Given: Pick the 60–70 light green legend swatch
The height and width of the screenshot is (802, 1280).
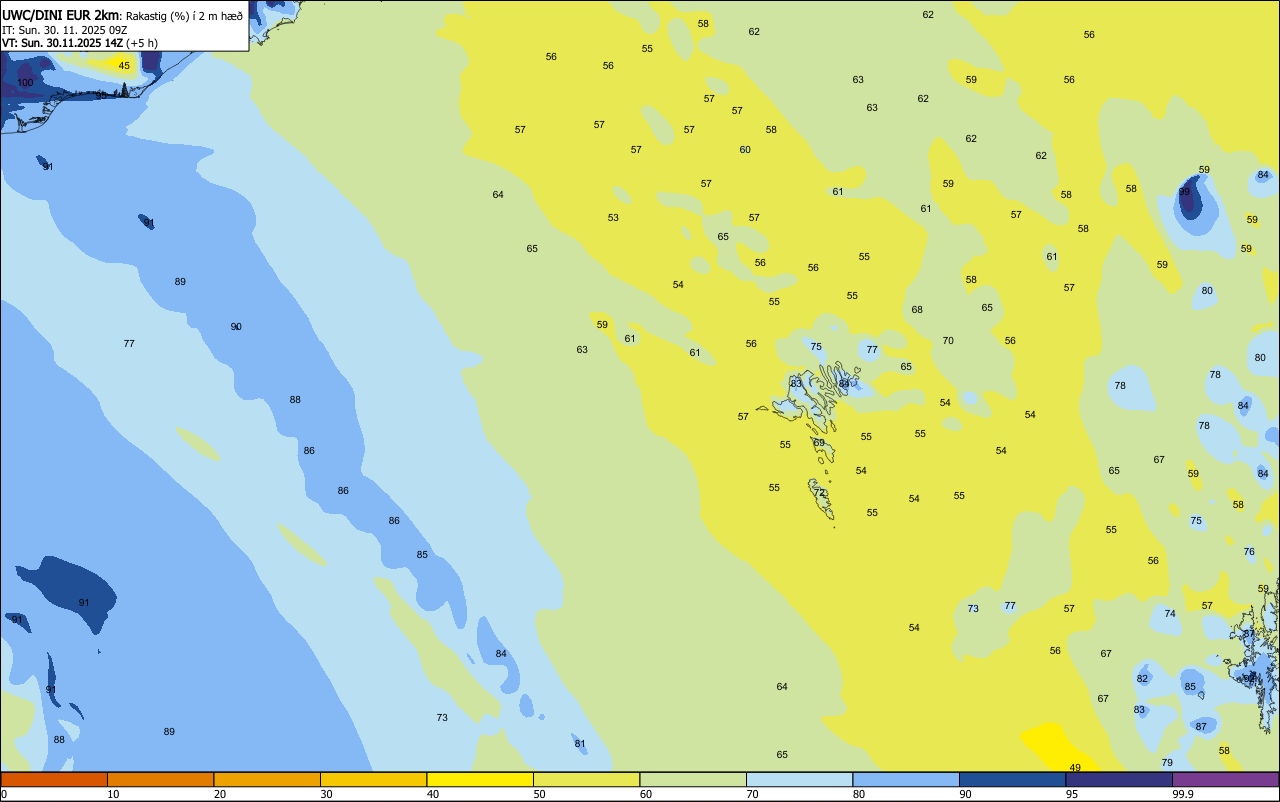Looking at the screenshot, I should click(693, 779).
